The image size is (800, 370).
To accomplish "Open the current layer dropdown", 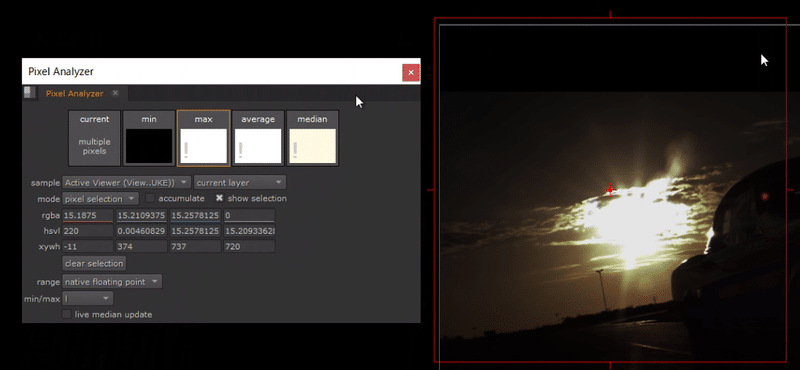I will click(240, 182).
